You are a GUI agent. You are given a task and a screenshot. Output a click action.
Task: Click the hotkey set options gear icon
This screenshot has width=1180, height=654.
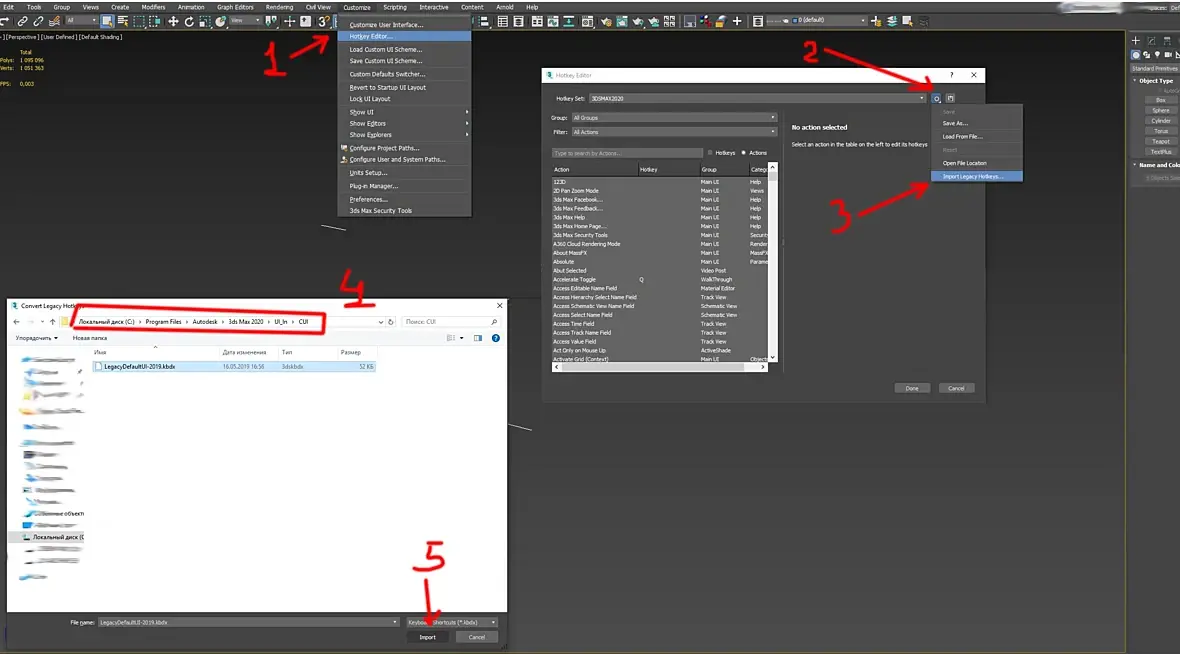tap(937, 99)
